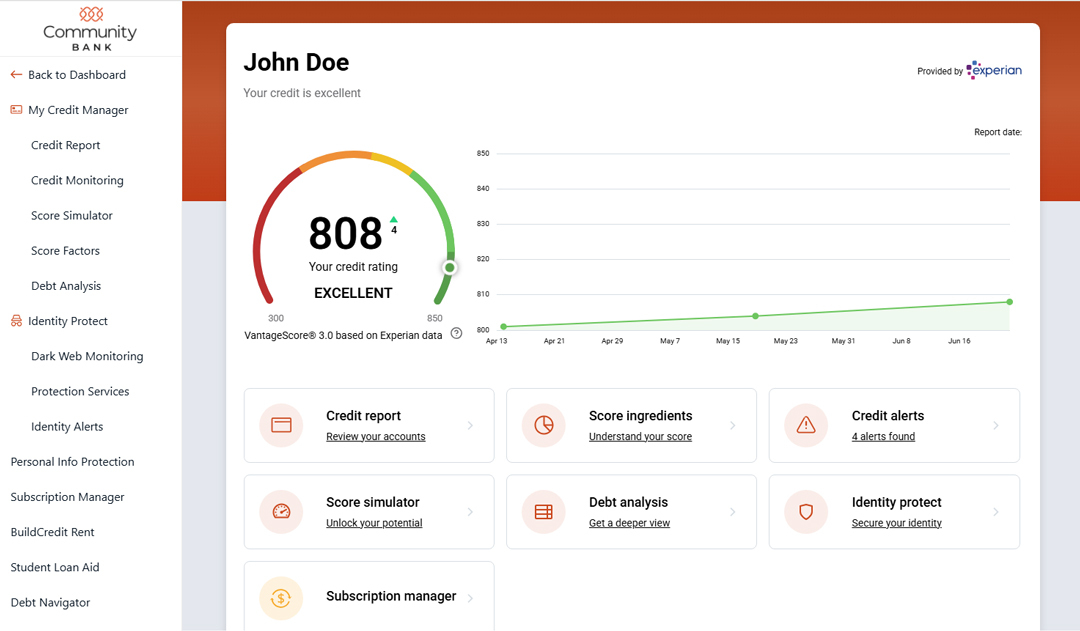Screen dimensions: 1080x631
Task: Click the John Doe heading
Action: pyautogui.click(x=296, y=62)
